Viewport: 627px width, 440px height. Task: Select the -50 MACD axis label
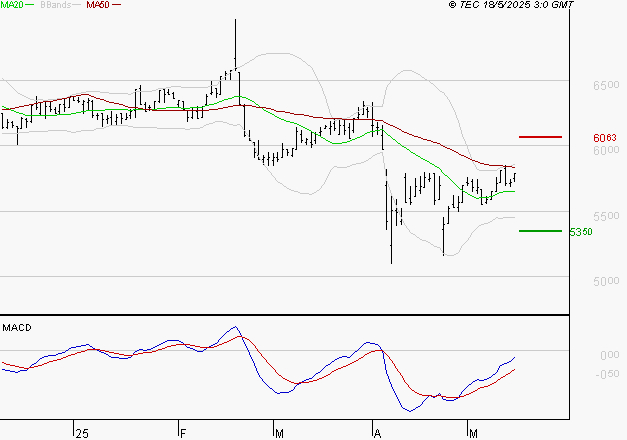[x=608, y=375]
